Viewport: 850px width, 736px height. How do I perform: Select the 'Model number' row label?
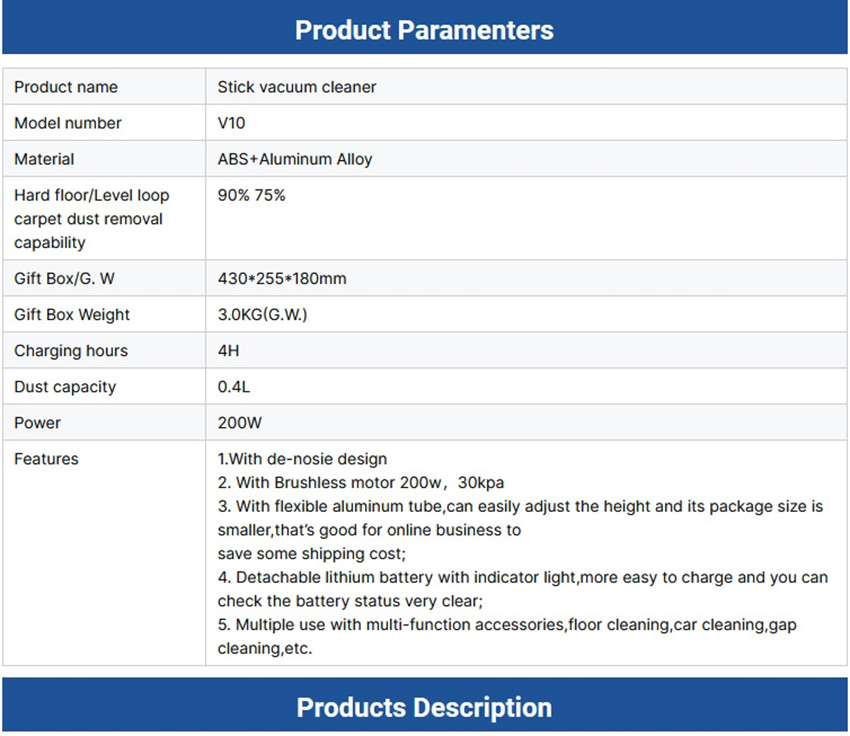click(x=68, y=123)
